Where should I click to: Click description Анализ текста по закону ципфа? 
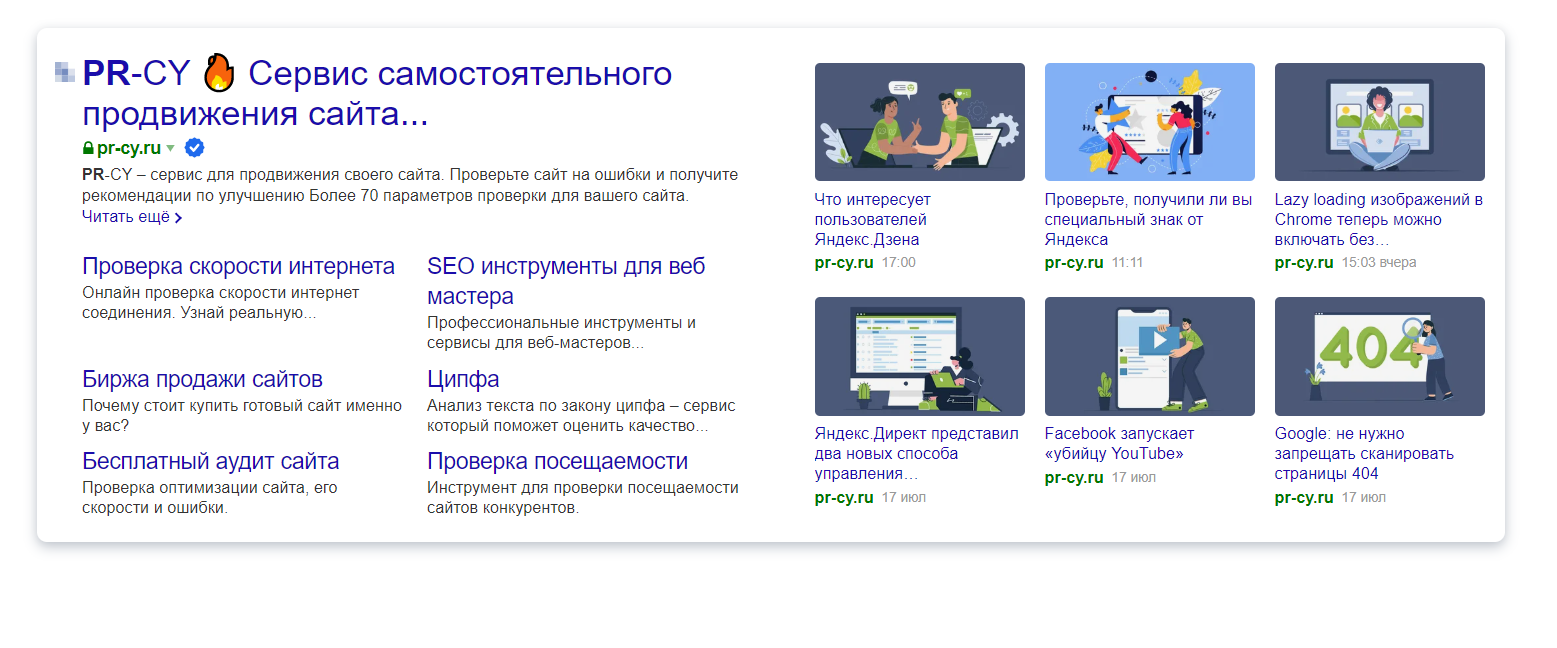pyautogui.click(x=581, y=415)
